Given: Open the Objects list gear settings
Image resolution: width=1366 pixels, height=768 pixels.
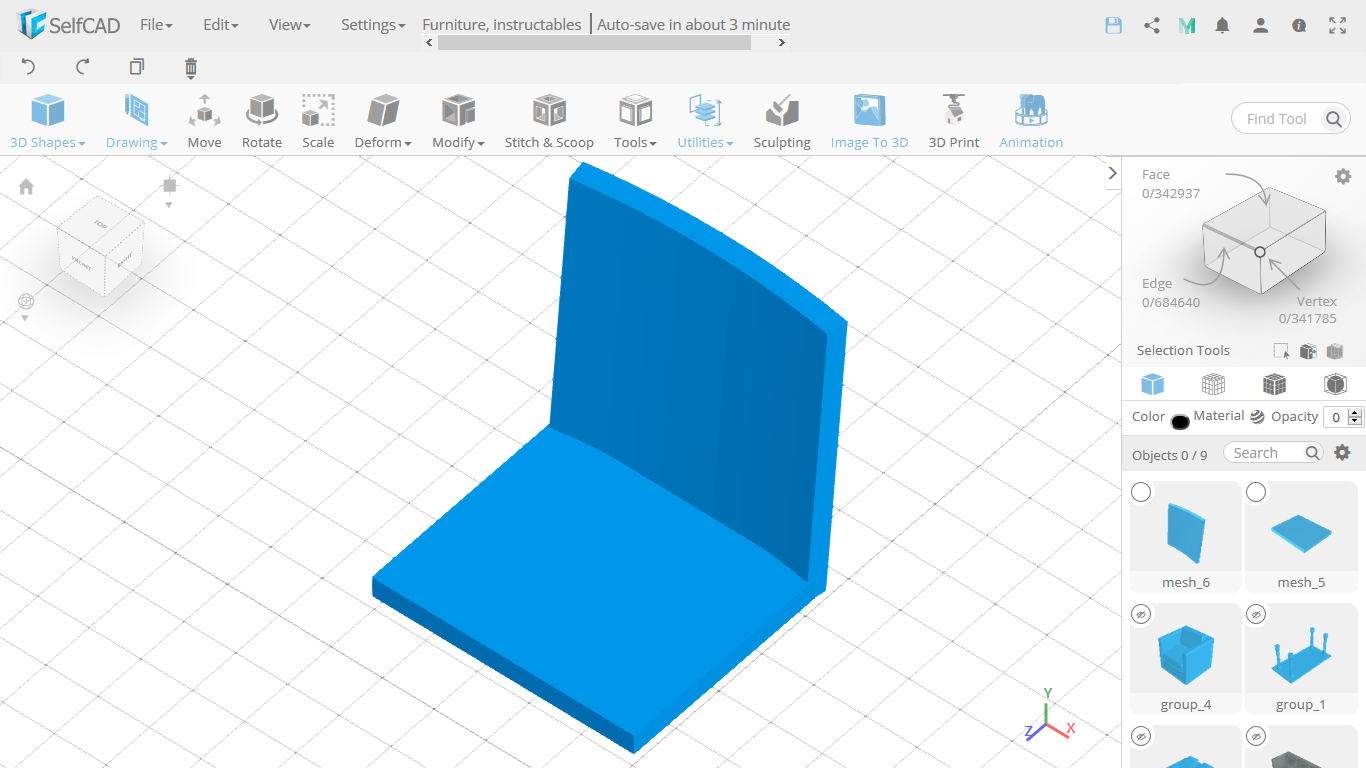Looking at the screenshot, I should click(x=1343, y=453).
